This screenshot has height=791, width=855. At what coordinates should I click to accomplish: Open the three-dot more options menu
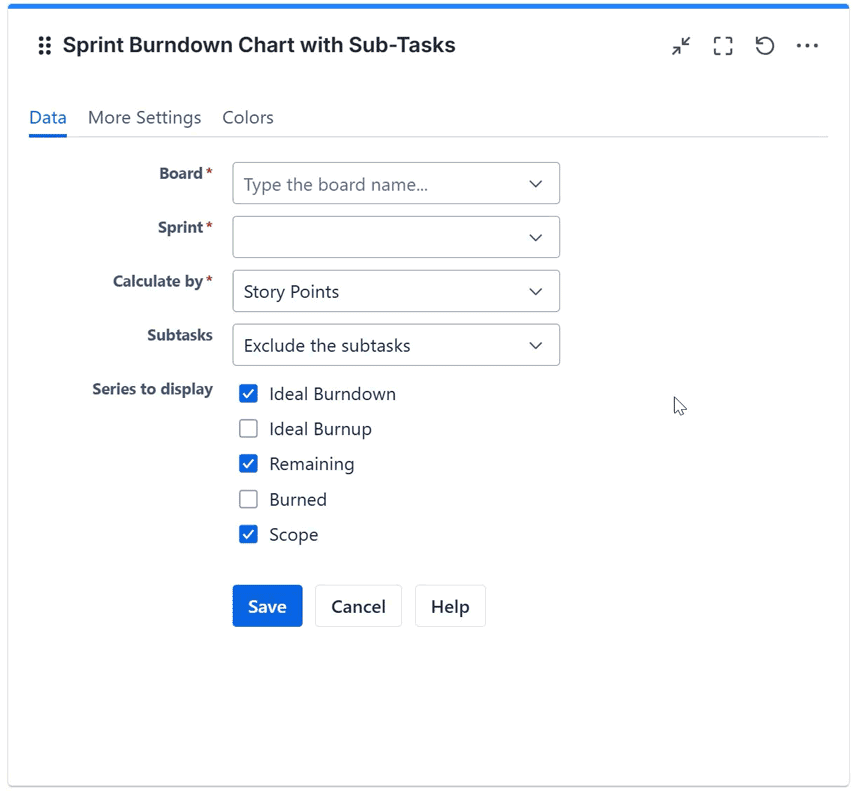point(807,46)
